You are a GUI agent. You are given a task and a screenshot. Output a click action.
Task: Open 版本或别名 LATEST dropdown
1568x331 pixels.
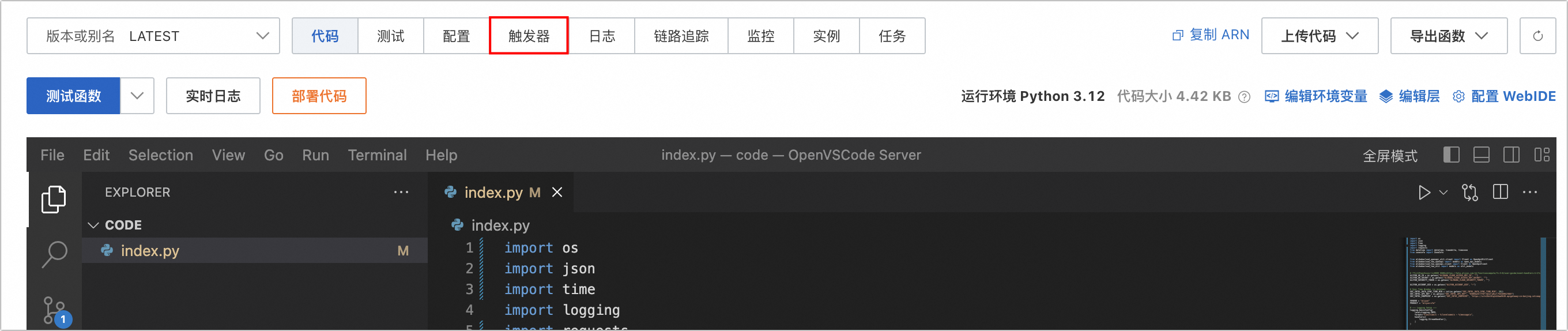153,36
